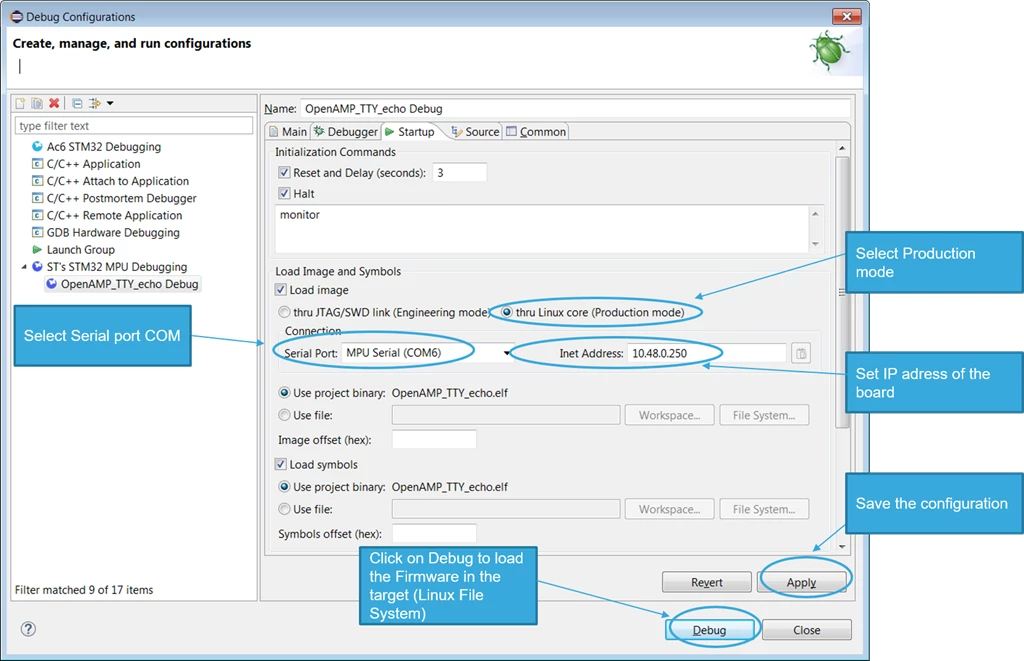The height and width of the screenshot is (661, 1024).
Task: Click the C/C++ Application row icon
Action: tap(37, 163)
